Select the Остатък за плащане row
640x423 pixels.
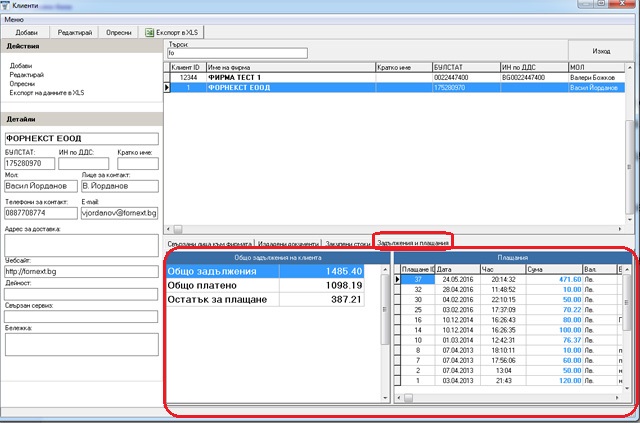coord(265,299)
